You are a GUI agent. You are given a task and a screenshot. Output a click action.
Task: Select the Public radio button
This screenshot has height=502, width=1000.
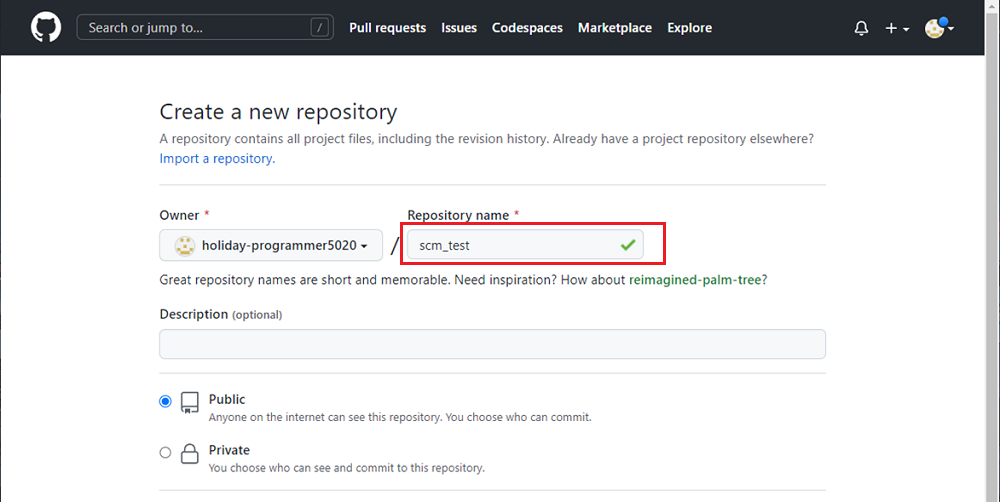(x=165, y=401)
